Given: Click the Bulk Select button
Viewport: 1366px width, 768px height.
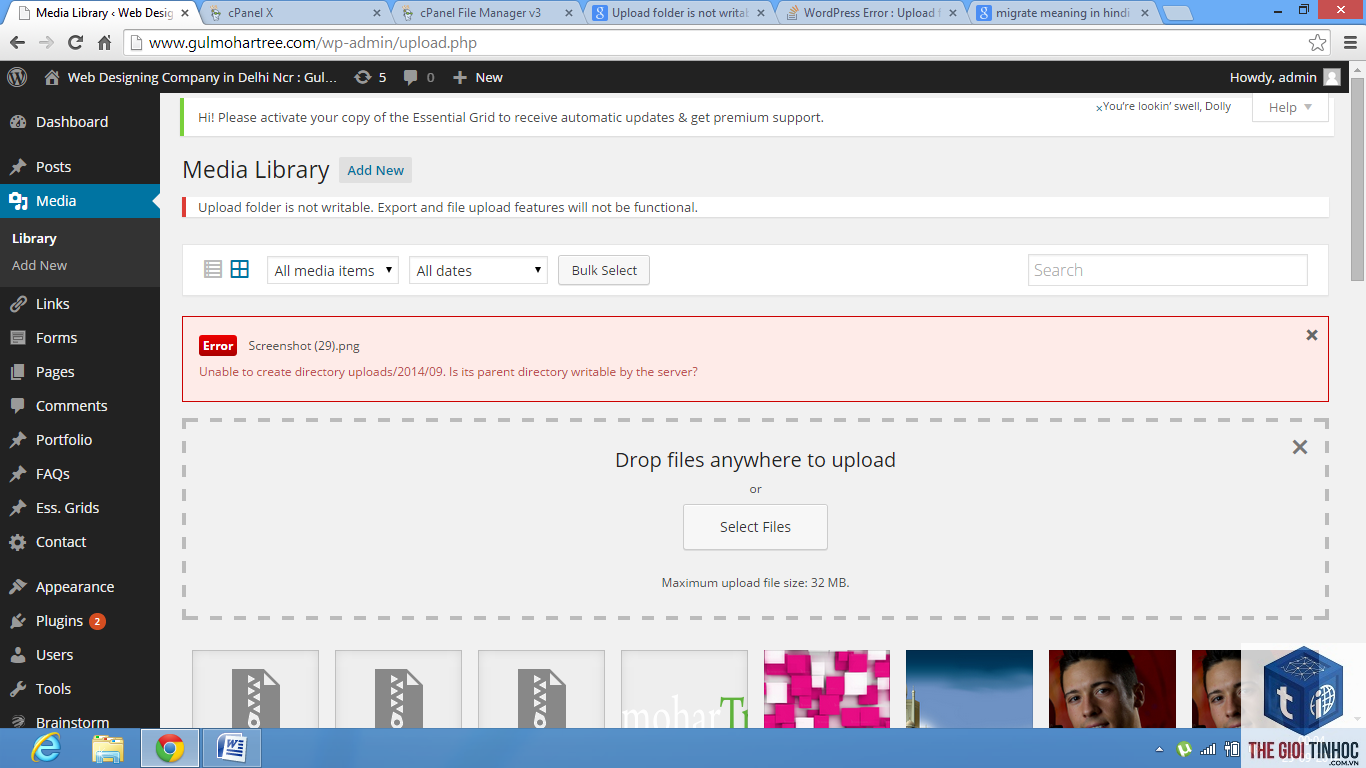Looking at the screenshot, I should [x=604, y=270].
